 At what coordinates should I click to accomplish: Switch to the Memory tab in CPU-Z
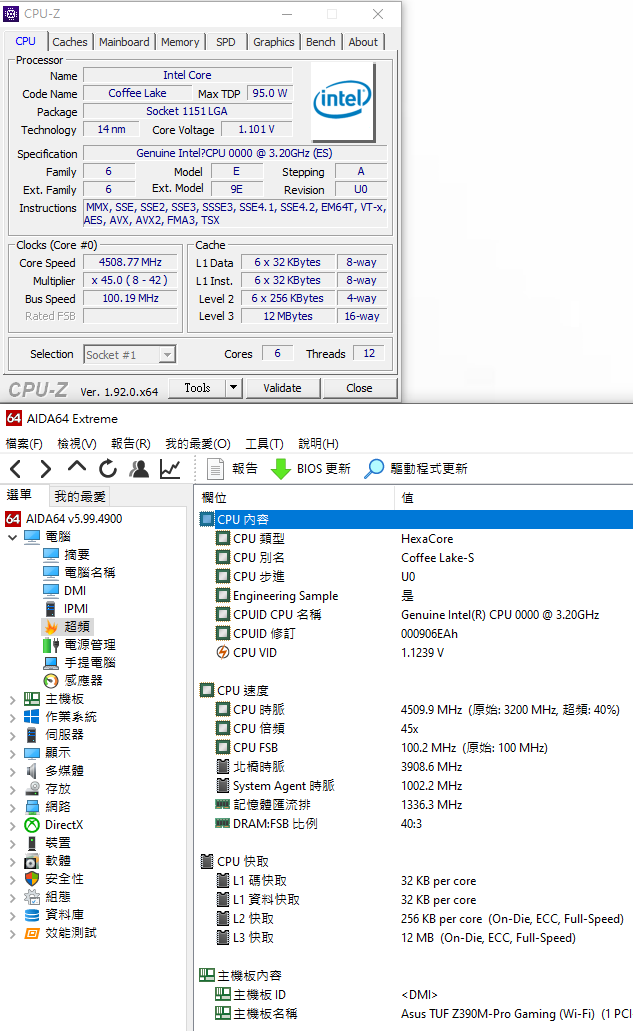pyautogui.click(x=180, y=42)
